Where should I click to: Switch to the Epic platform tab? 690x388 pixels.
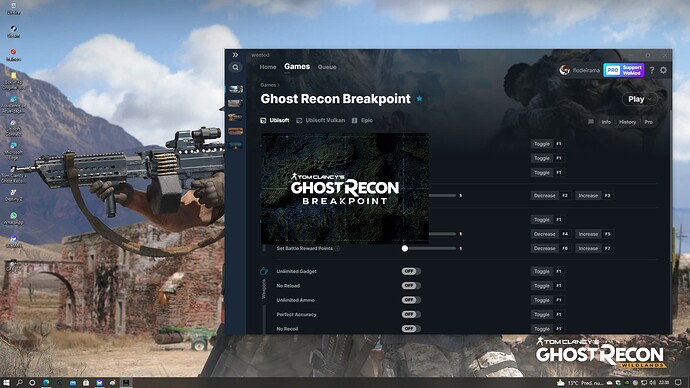[362, 120]
